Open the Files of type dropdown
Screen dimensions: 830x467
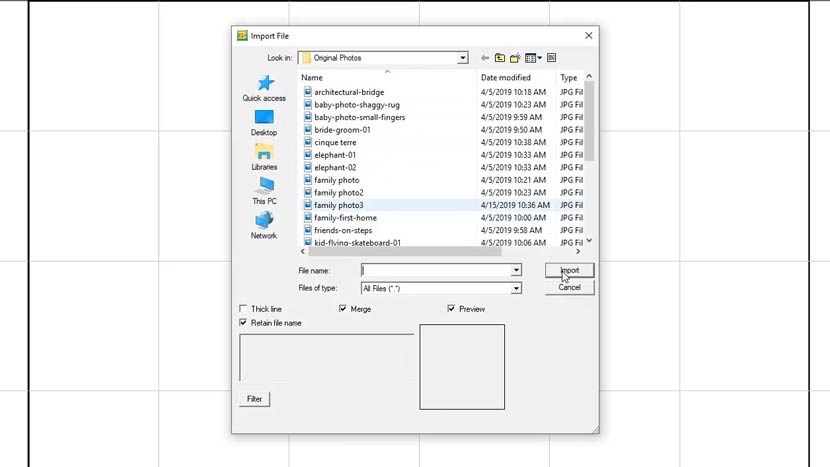coord(516,288)
